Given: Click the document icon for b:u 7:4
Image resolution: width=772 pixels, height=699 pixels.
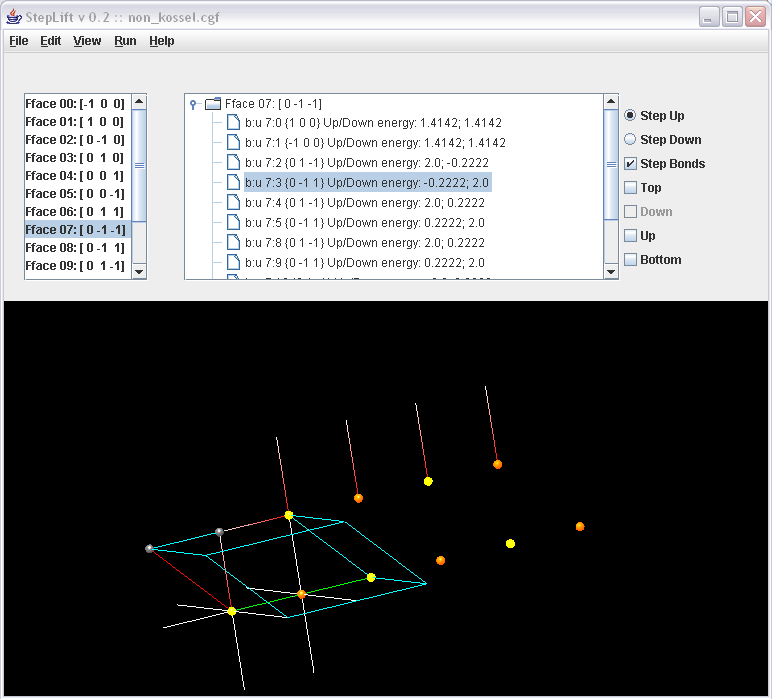Looking at the screenshot, I should click(x=233, y=203).
